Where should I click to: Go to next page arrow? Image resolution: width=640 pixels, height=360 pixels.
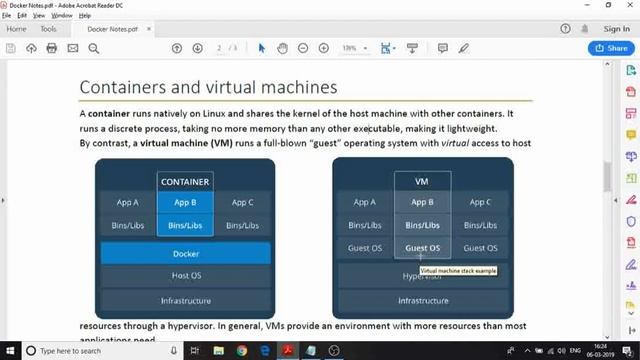point(198,49)
